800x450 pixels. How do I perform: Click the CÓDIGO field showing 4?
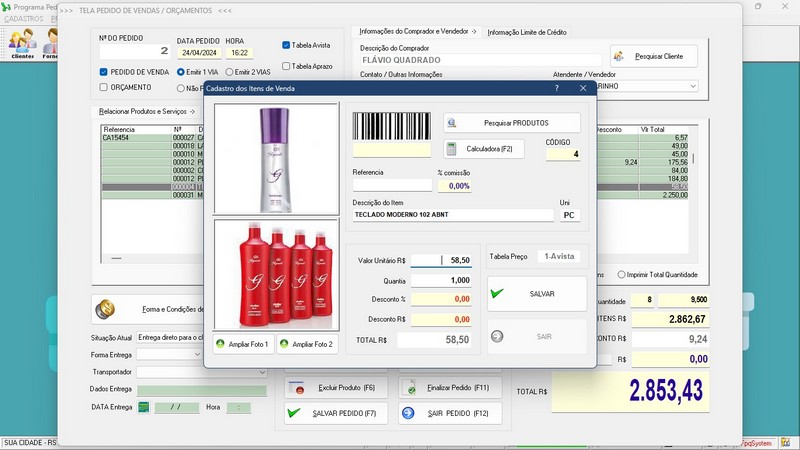563,154
